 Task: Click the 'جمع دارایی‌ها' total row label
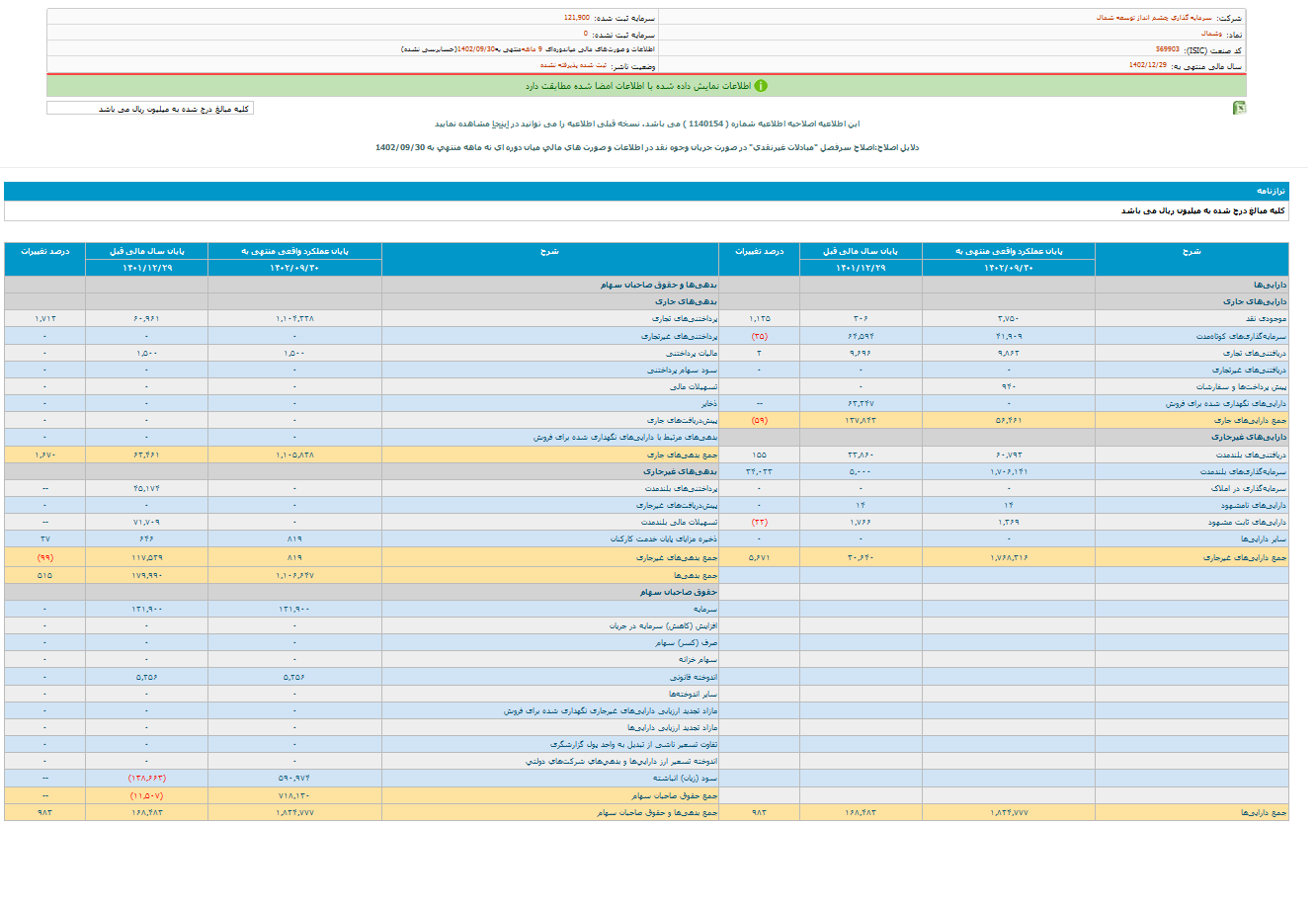(x=1264, y=812)
